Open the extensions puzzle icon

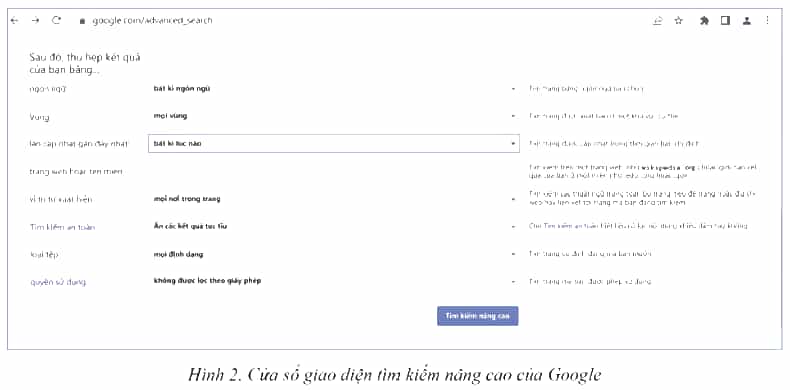coord(704,21)
